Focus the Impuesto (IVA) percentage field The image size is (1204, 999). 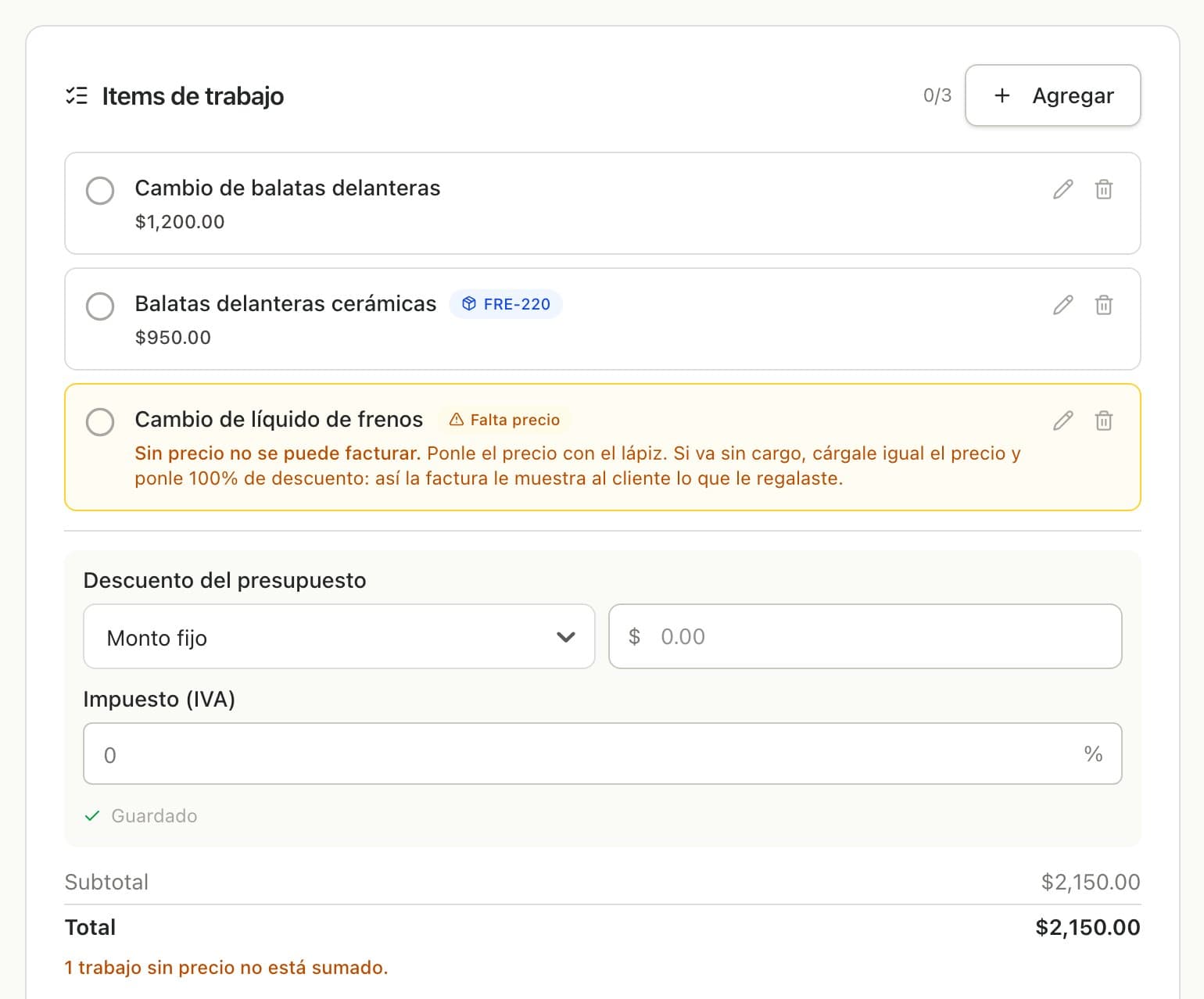[x=603, y=754]
